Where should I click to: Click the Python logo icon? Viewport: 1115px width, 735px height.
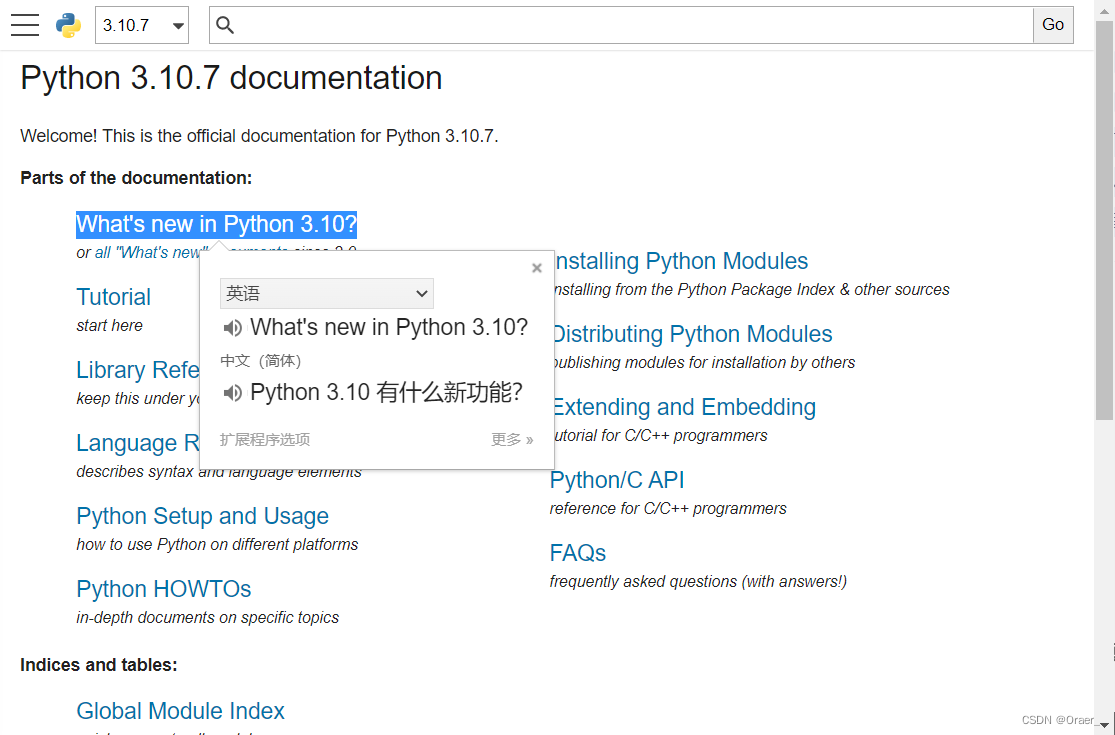[x=68, y=25]
